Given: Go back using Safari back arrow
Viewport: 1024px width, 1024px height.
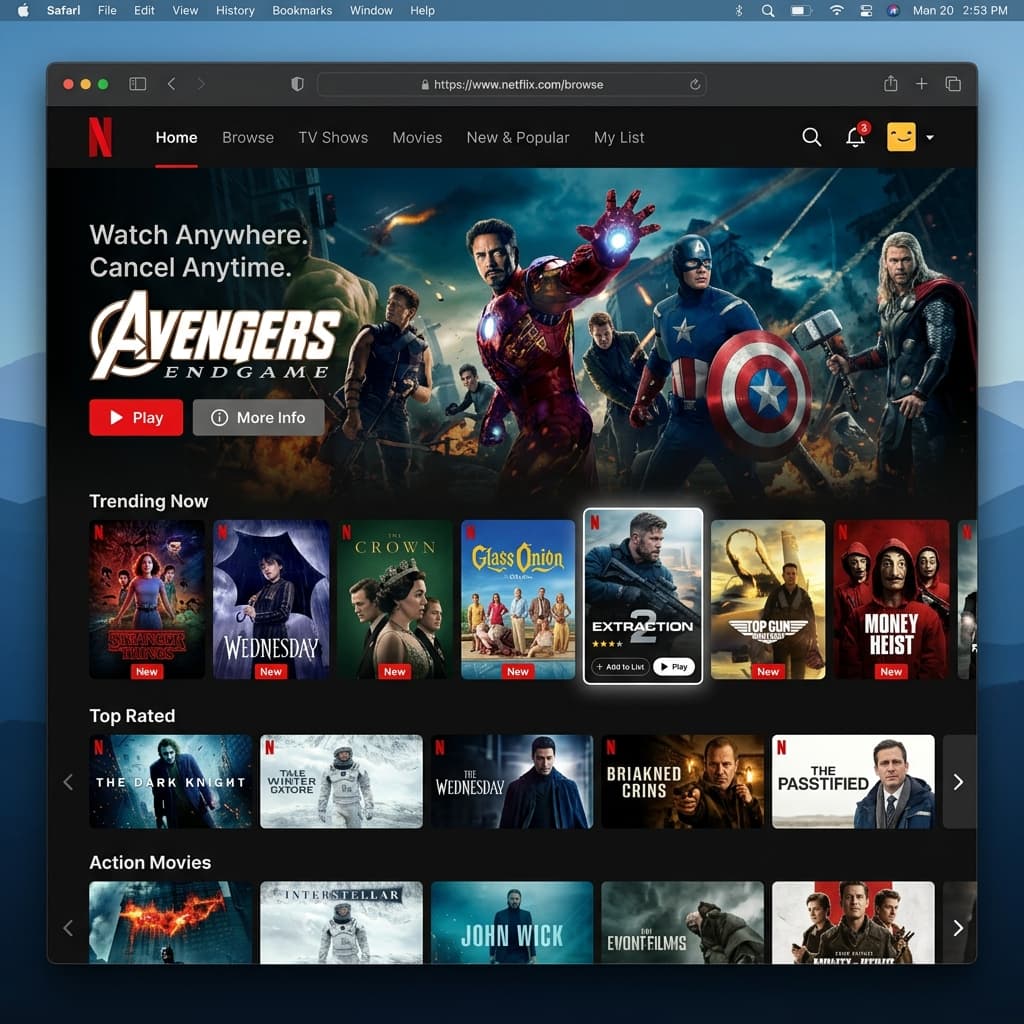Looking at the screenshot, I should (x=171, y=84).
